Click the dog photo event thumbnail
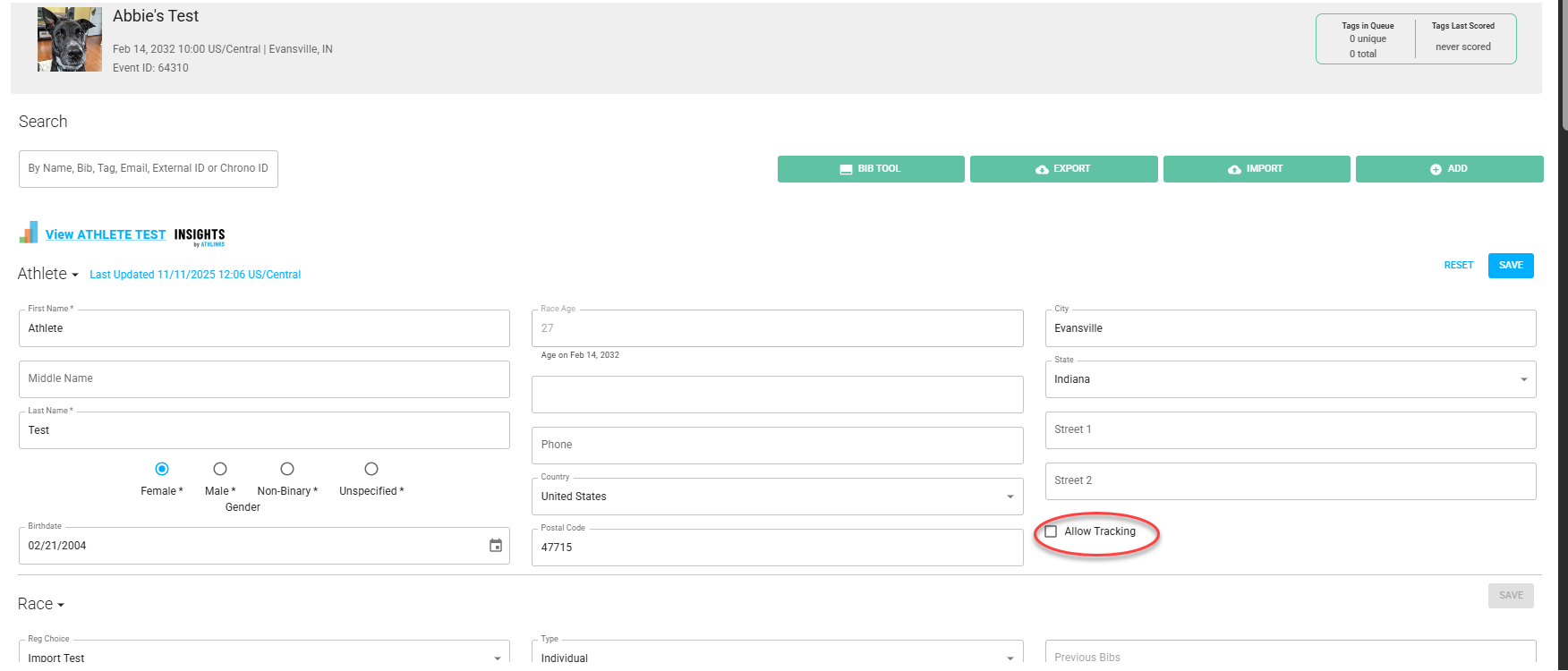This screenshot has height=671, width=1568. (x=70, y=39)
